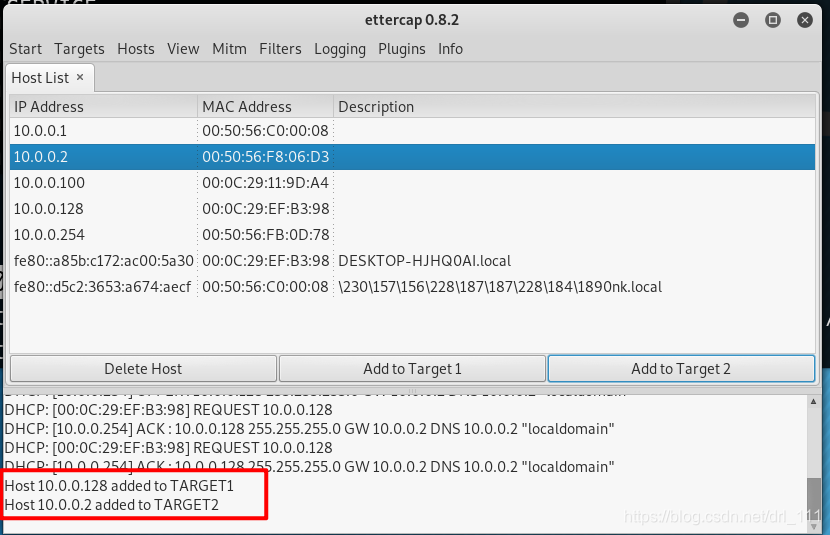Click the log pane scrollbar thumb
Viewport: 830px width, 535px height.
pyautogui.click(x=814, y=499)
